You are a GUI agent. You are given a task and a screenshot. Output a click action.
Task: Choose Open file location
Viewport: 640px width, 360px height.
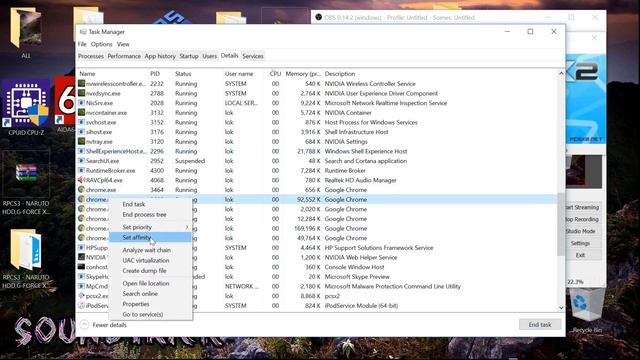tap(151, 283)
